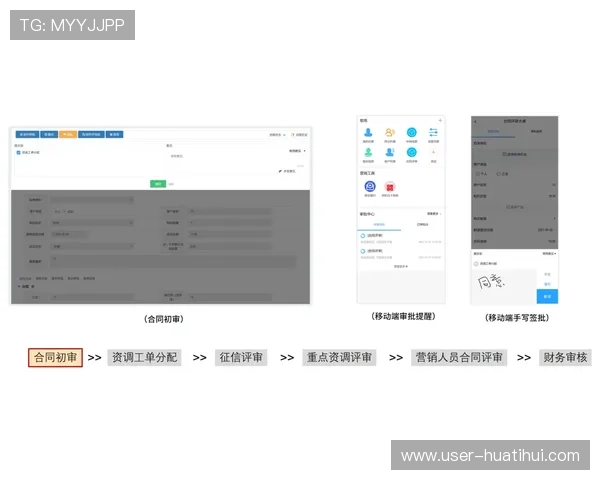Tap the teal circle icon in the first app row

[411, 132]
